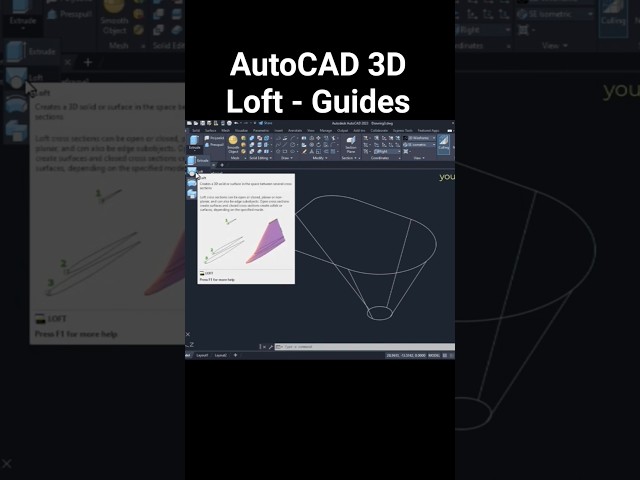The height and width of the screenshot is (480, 640).
Task: Open the SE Isometric view dropdown
Action: tap(419, 145)
